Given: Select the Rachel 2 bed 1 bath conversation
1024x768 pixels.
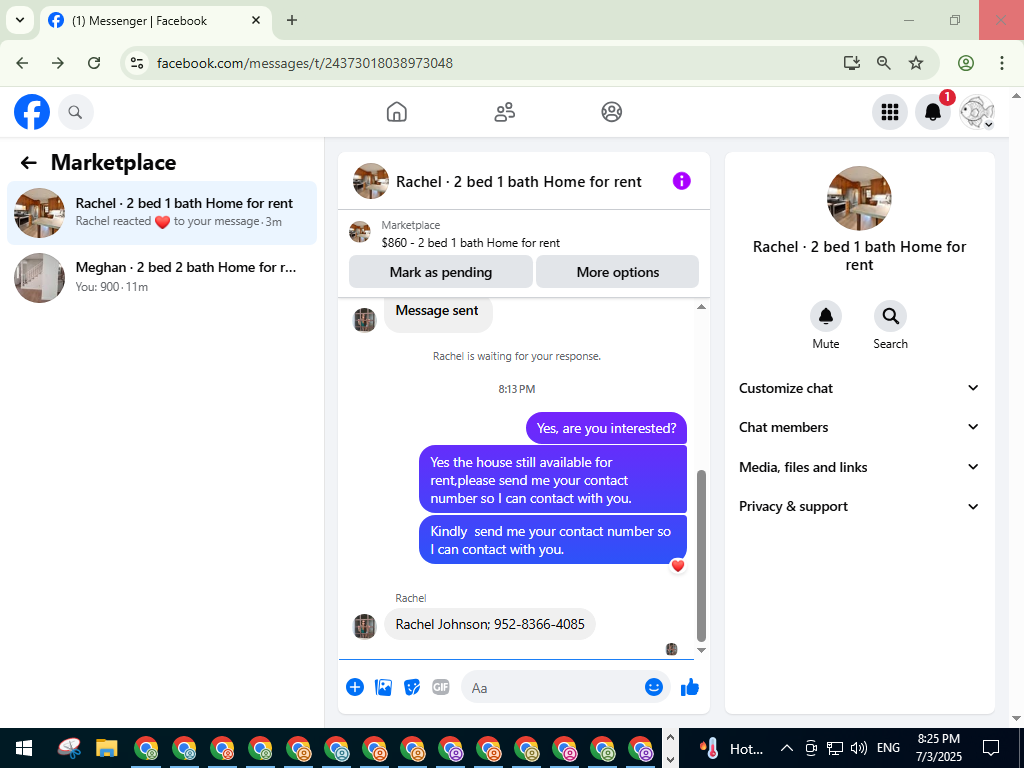Looking at the screenshot, I should (x=162, y=213).
